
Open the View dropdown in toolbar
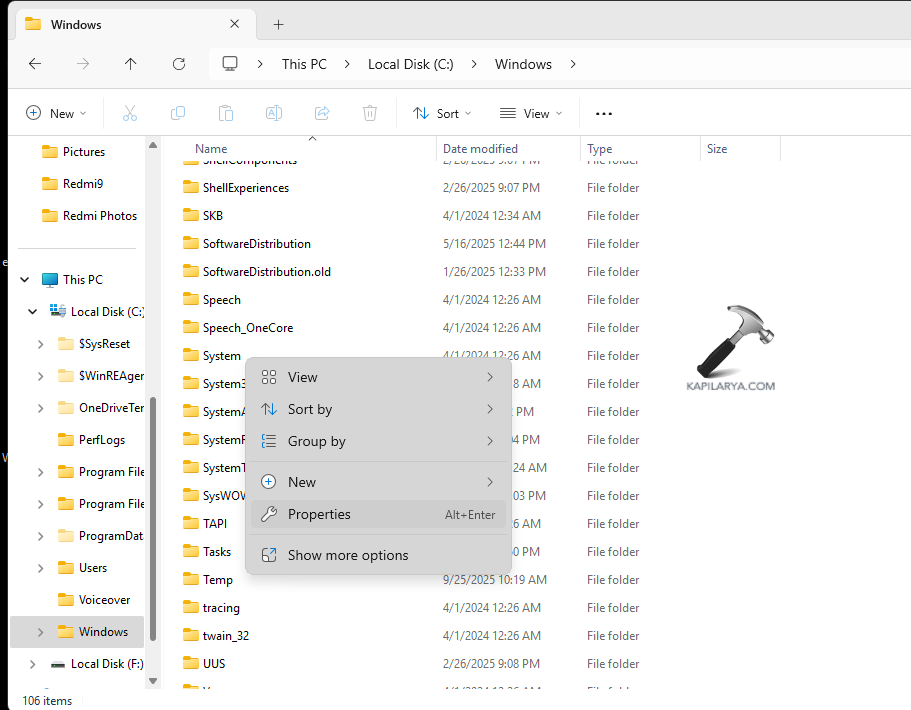(531, 114)
